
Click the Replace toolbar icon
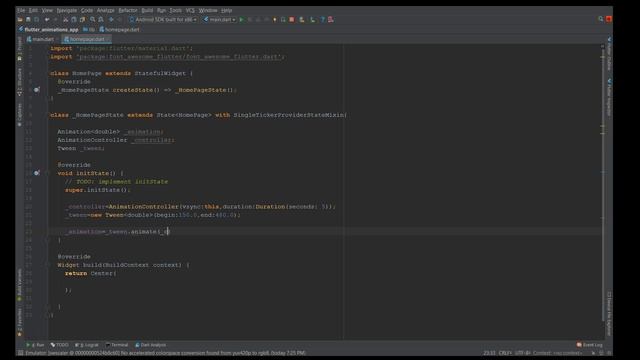coord(101,20)
